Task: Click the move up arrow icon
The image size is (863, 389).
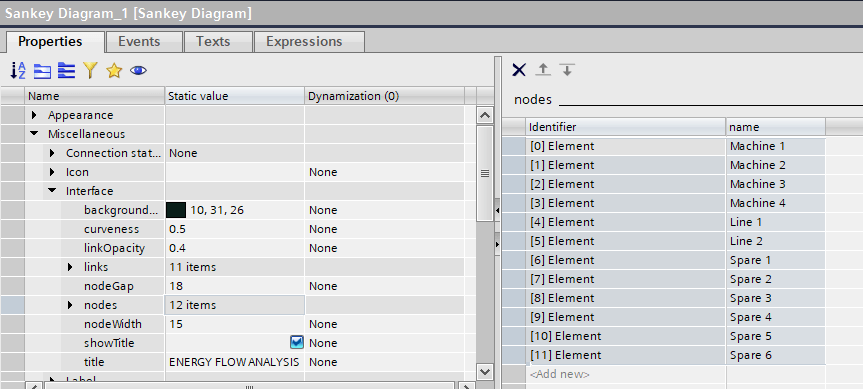Action: click(543, 70)
